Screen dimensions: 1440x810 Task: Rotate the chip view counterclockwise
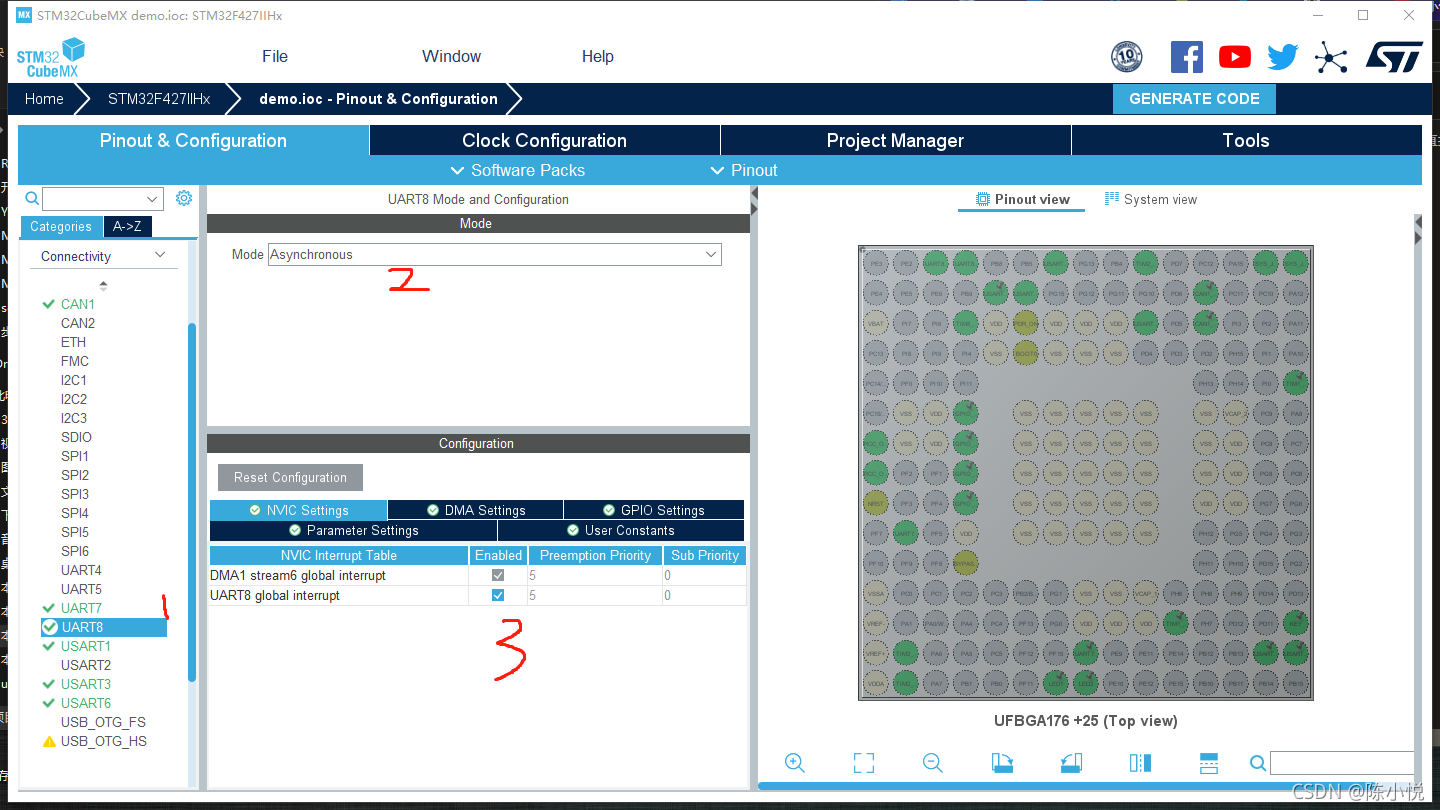[x=1071, y=763]
